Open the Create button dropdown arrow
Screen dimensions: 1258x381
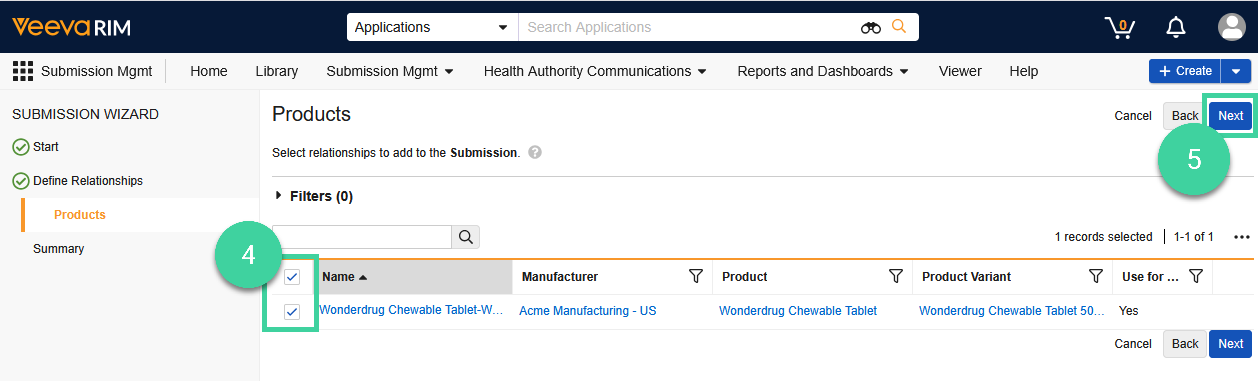tap(1237, 71)
